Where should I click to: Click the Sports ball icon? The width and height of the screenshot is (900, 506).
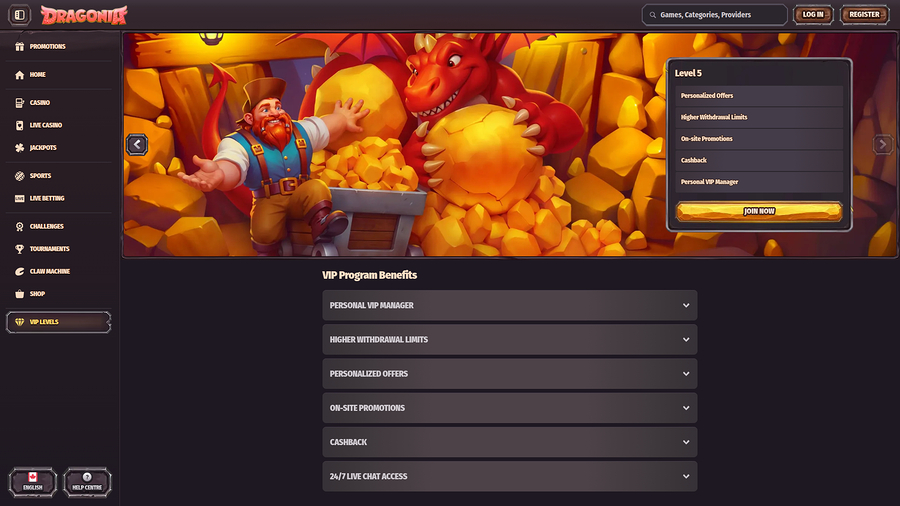(20, 176)
